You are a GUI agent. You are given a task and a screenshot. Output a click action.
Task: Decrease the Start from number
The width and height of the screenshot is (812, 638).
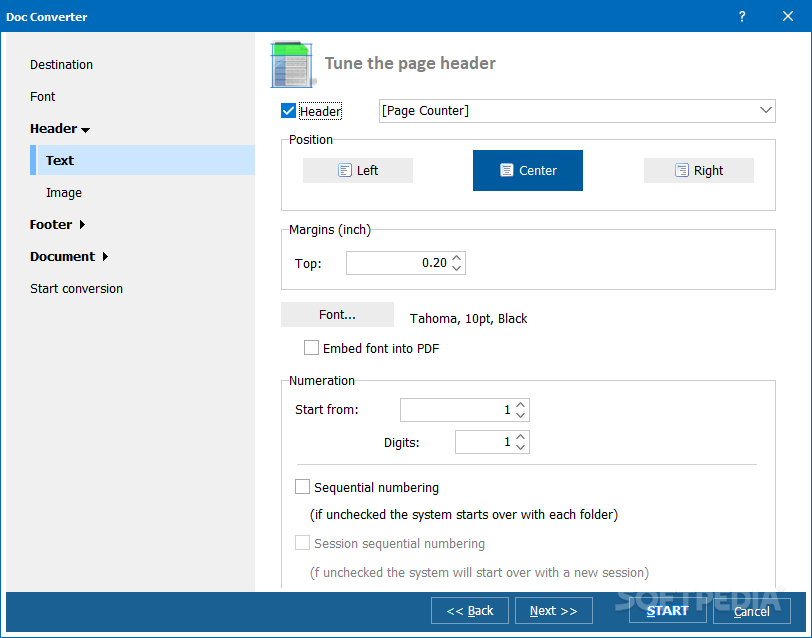click(x=520, y=415)
